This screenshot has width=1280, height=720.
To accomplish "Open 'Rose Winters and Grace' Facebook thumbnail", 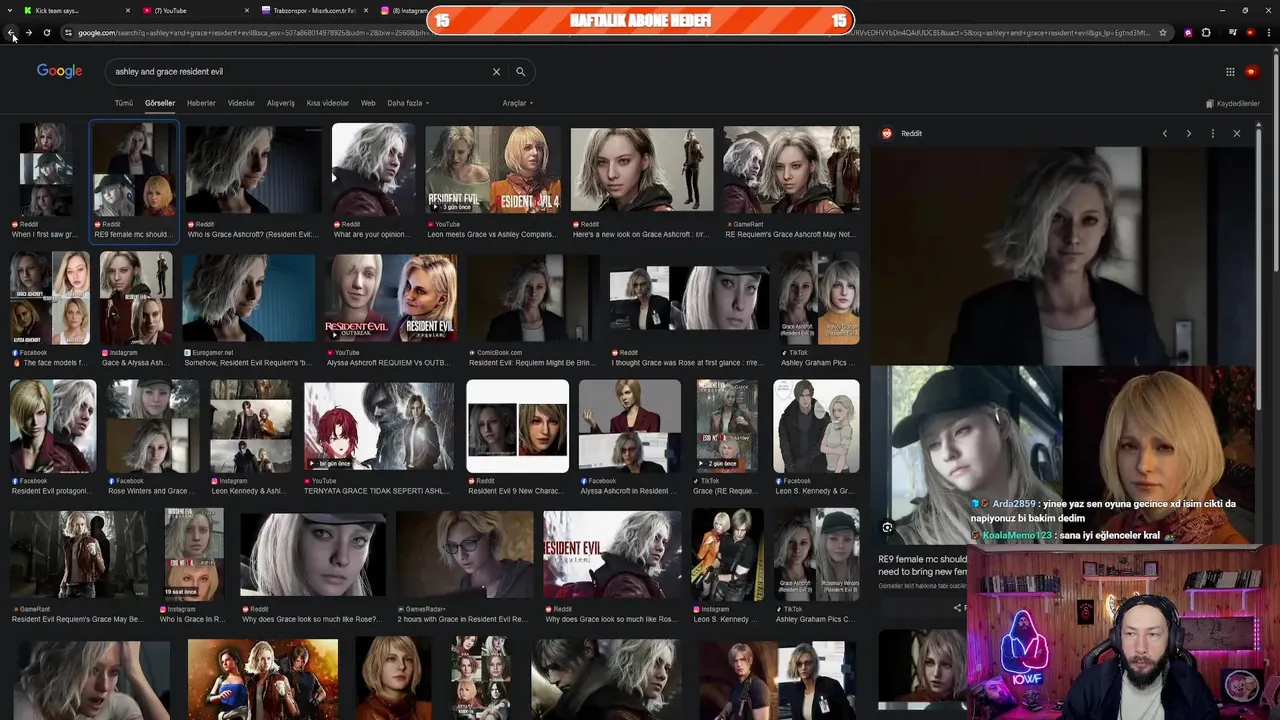I will [x=153, y=438].
